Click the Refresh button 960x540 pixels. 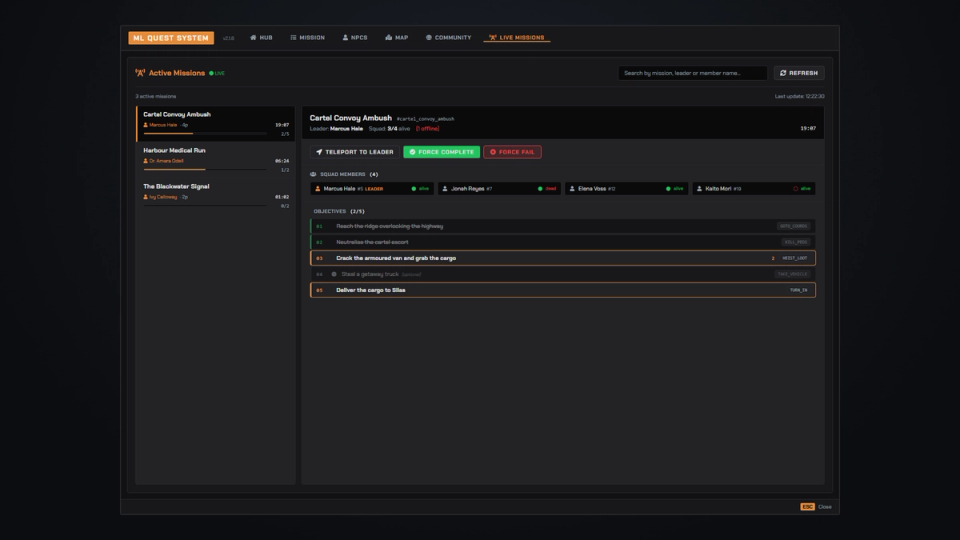click(x=799, y=73)
